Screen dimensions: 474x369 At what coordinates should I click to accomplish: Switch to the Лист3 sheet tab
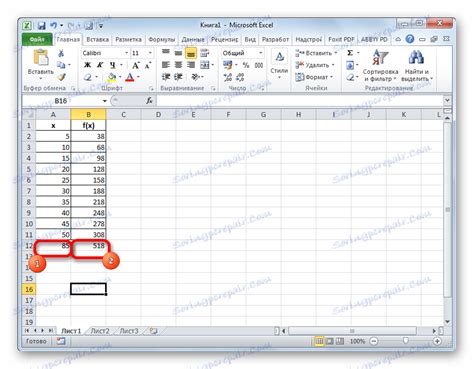pos(129,331)
